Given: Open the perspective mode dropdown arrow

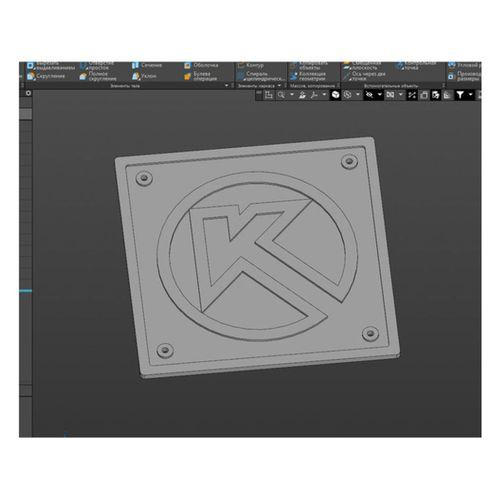Looking at the screenshot, I should coord(358,95).
